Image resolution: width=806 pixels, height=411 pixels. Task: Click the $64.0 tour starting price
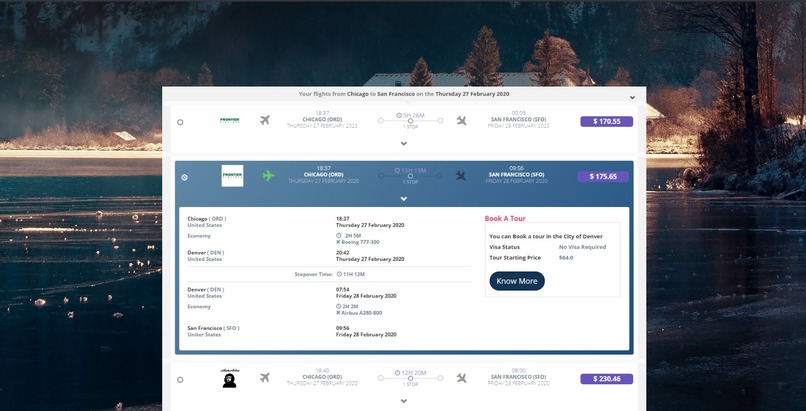566,258
